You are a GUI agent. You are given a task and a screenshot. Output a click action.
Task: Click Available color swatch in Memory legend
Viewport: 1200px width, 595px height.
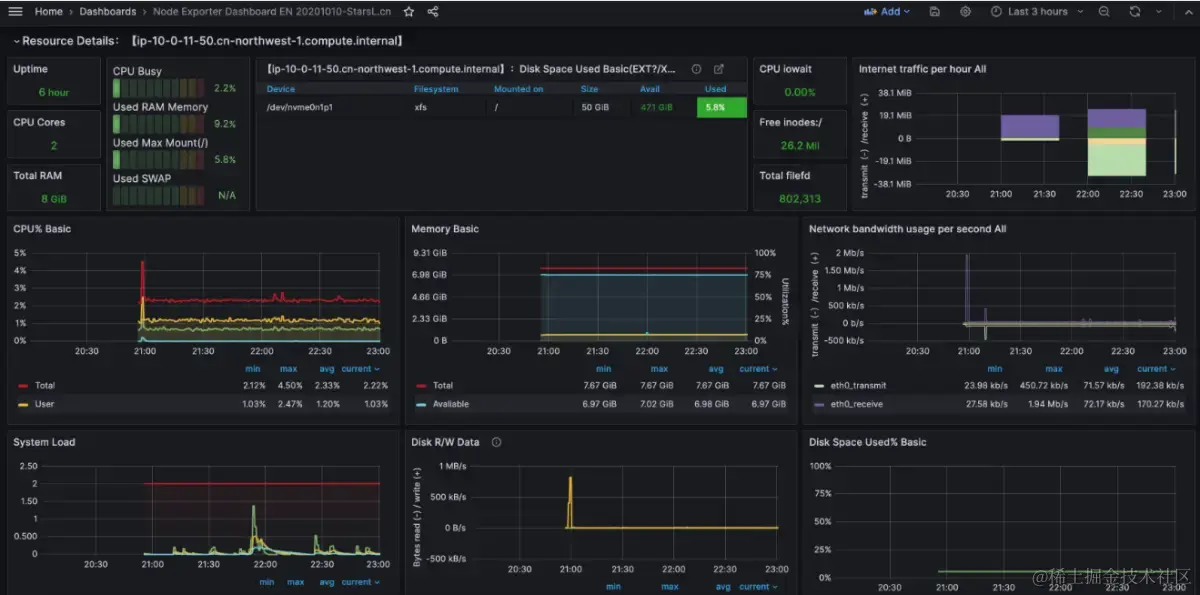click(x=421, y=404)
